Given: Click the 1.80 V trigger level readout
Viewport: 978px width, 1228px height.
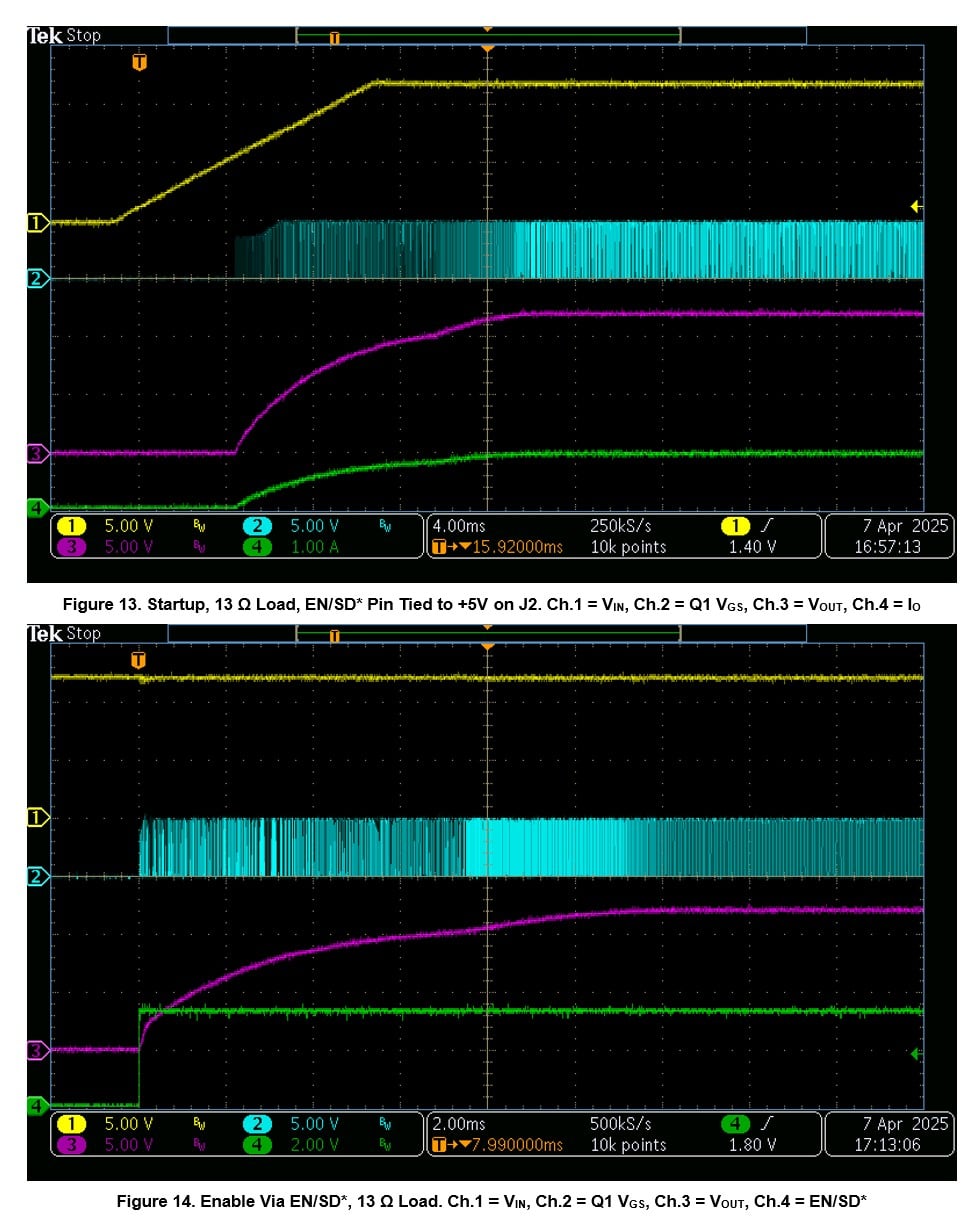Looking at the screenshot, I should pos(753,1145).
